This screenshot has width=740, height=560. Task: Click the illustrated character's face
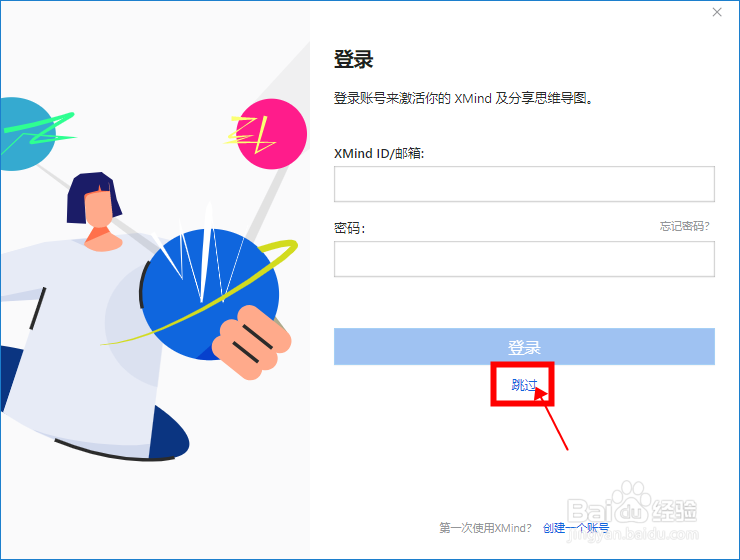[99, 210]
